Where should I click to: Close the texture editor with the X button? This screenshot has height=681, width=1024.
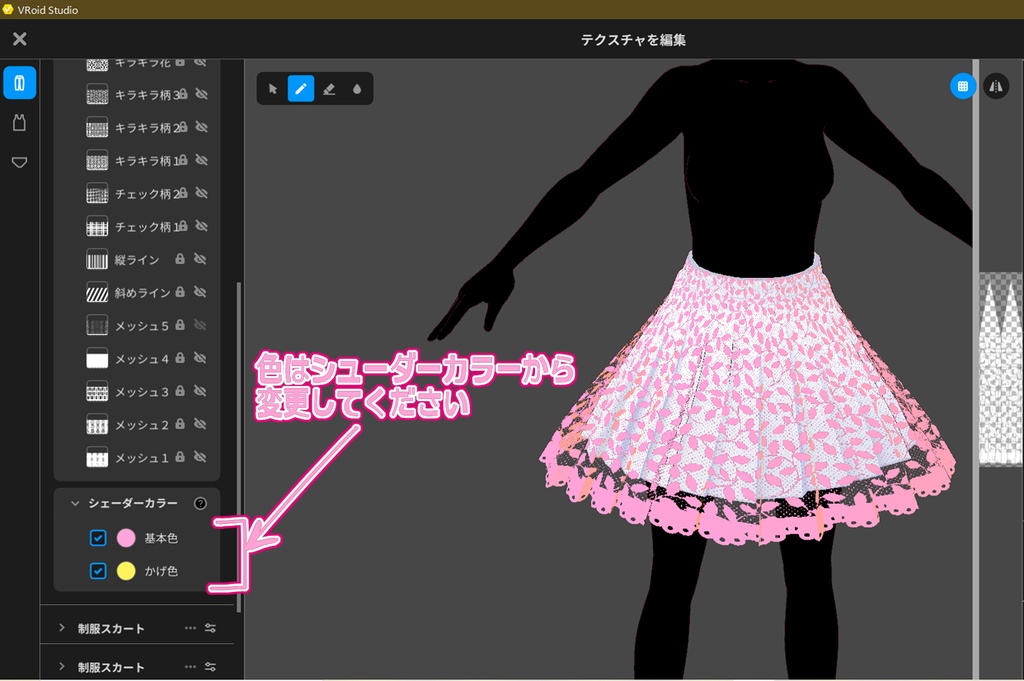click(x=18, y=39)
